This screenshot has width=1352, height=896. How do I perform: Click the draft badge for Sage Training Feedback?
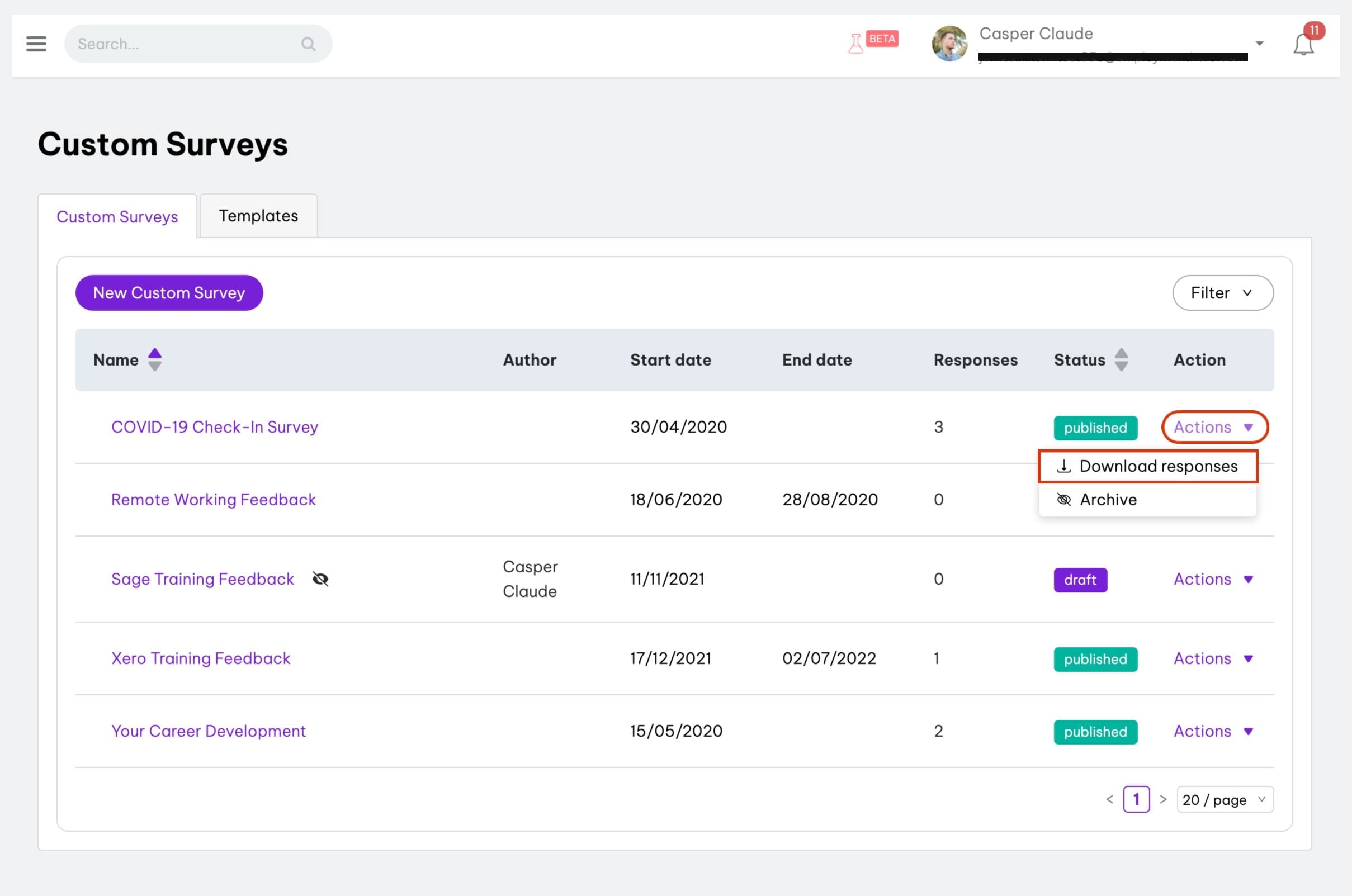1080,580
